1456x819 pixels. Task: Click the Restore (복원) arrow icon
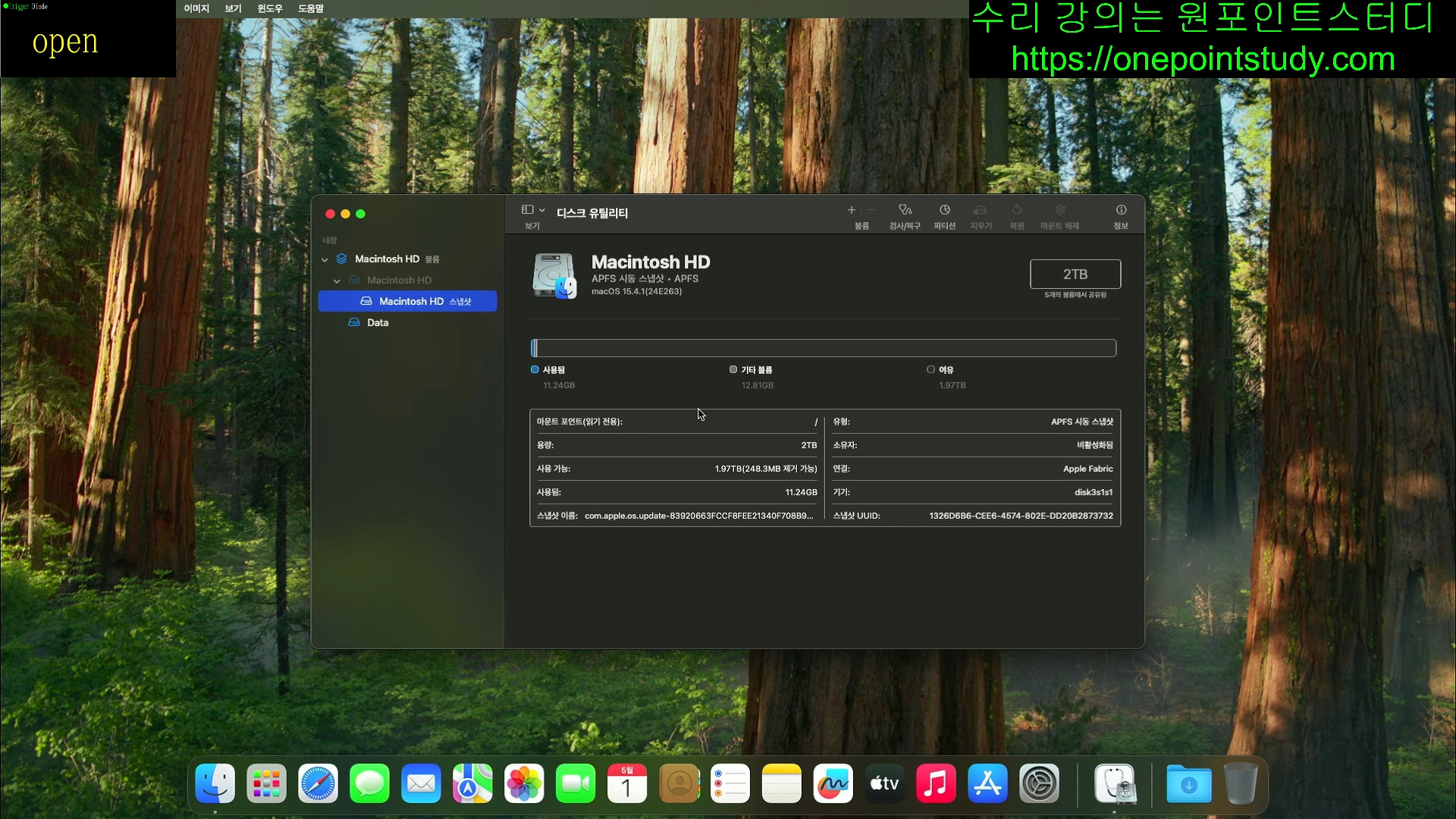(x=1017, y=210)
